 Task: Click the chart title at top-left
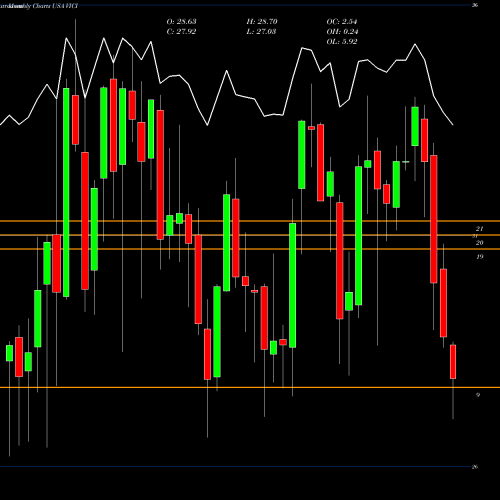(39, 6)
